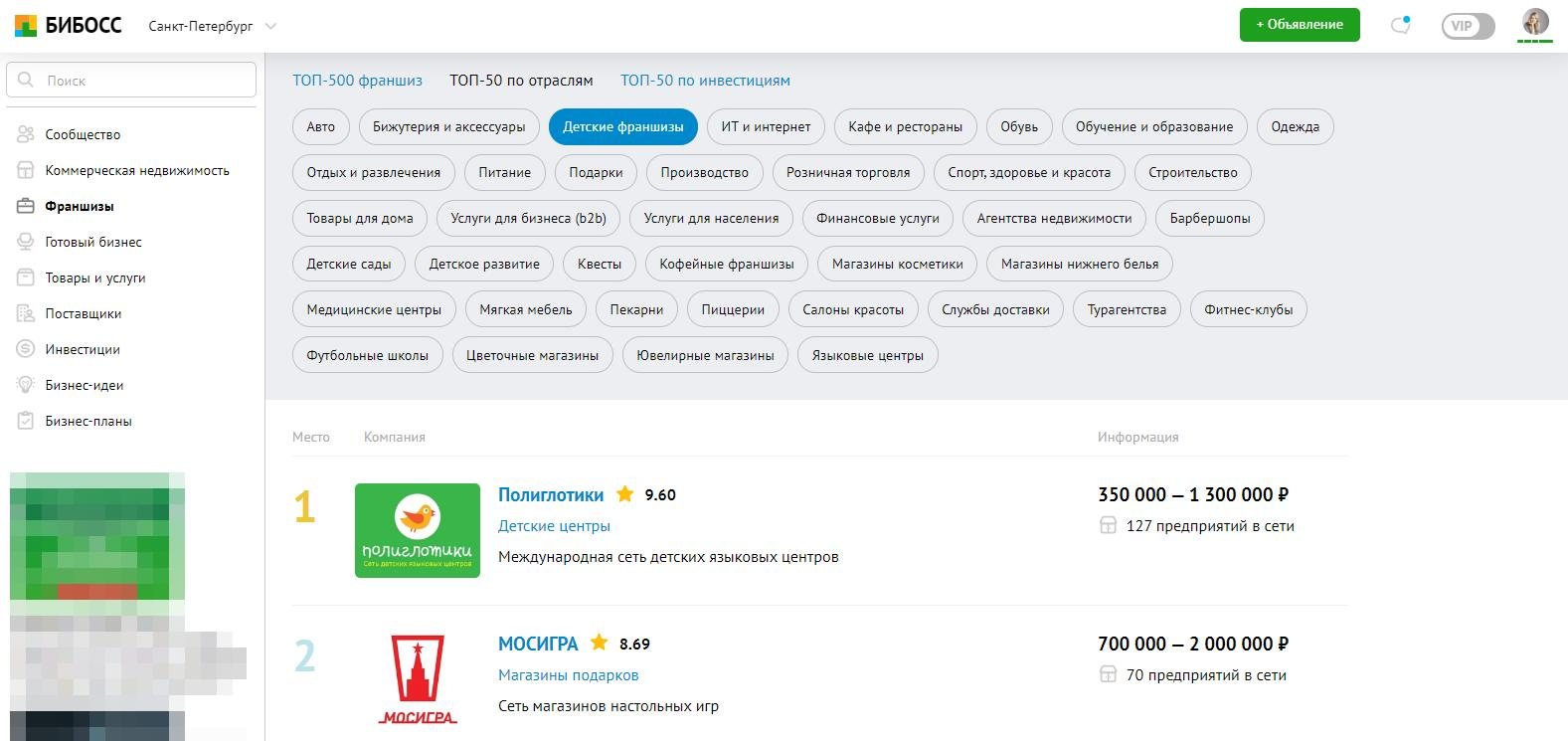Open the МОСИГРА logo thumbnail
Viewport: 1568px width, 741px height.
(418, 679)
